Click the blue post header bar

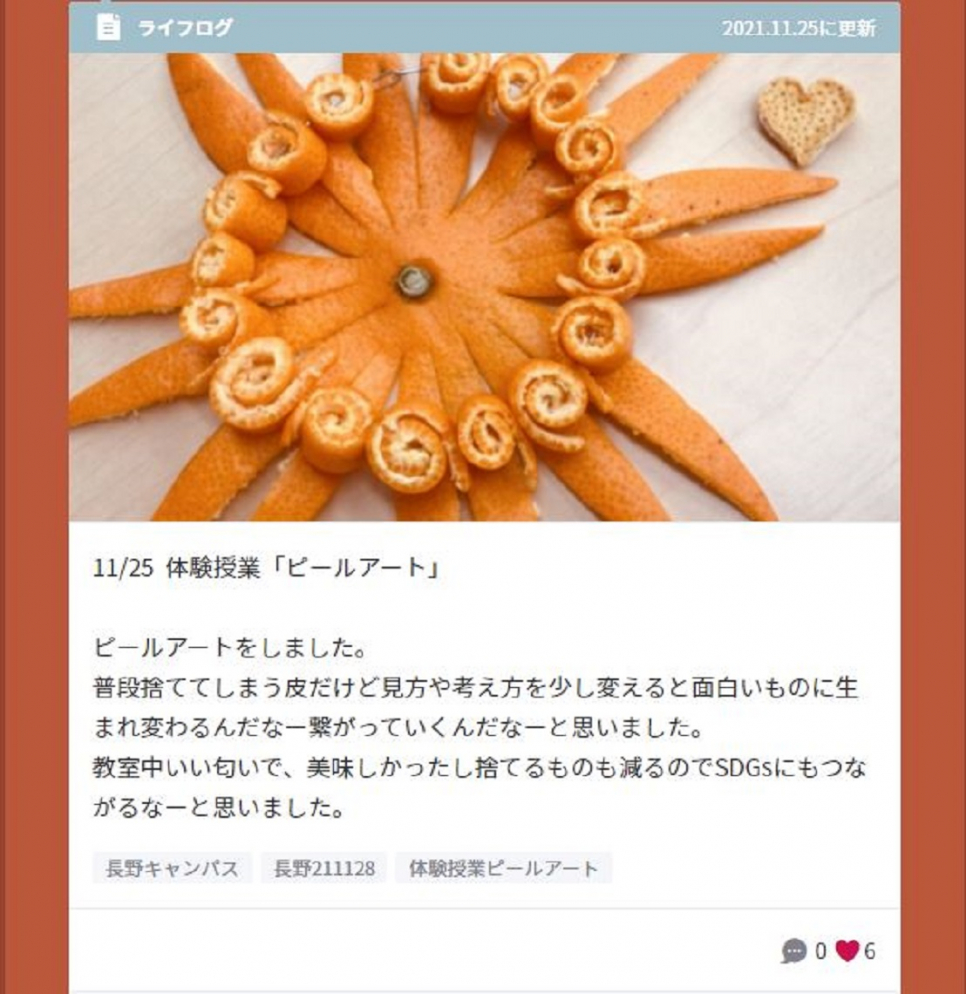click(x=484, y=28)
